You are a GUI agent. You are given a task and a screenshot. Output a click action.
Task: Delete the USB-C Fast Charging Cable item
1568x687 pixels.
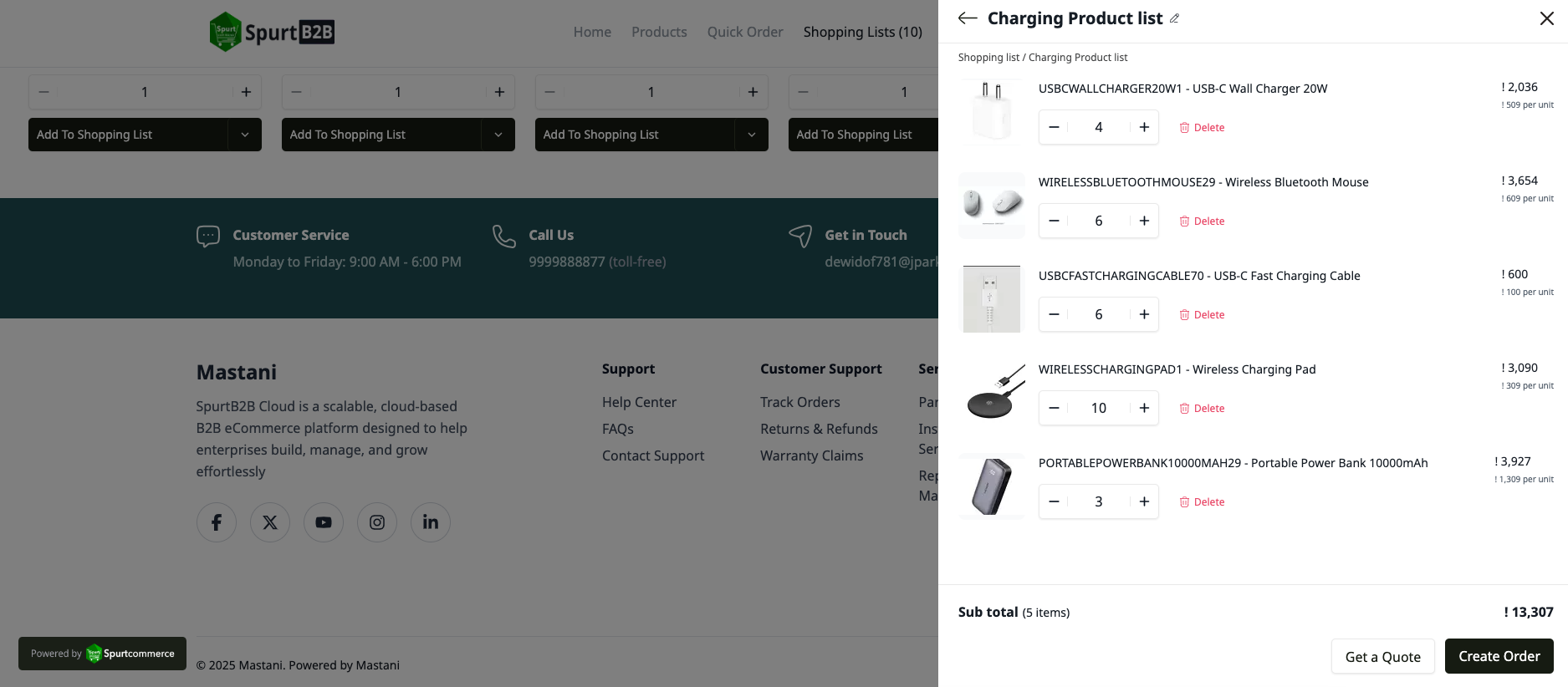[1202, 315]
